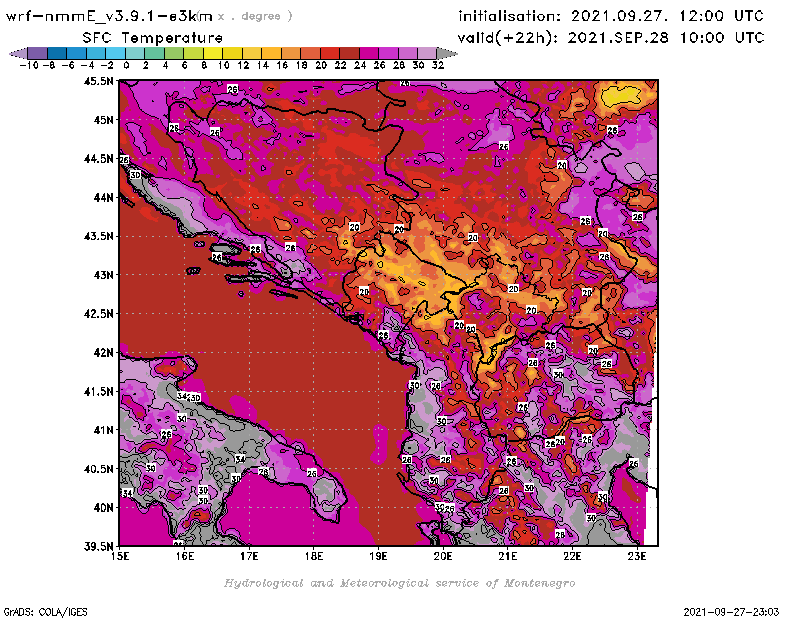The image size is (800, 618).
Task: Click the gray arrow end of legend above 32
Action: [x=446, y=53]
